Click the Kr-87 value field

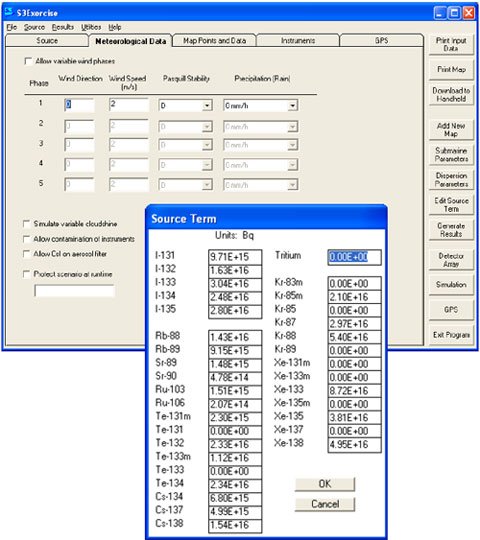click(354, 324)
